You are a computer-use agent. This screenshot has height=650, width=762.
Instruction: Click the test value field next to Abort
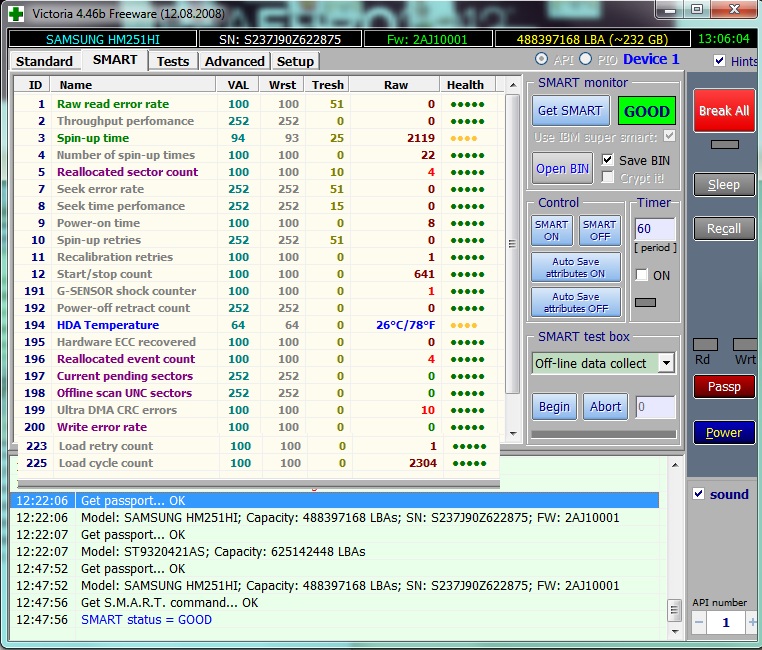pyautogui.click(x=655, y=407)
